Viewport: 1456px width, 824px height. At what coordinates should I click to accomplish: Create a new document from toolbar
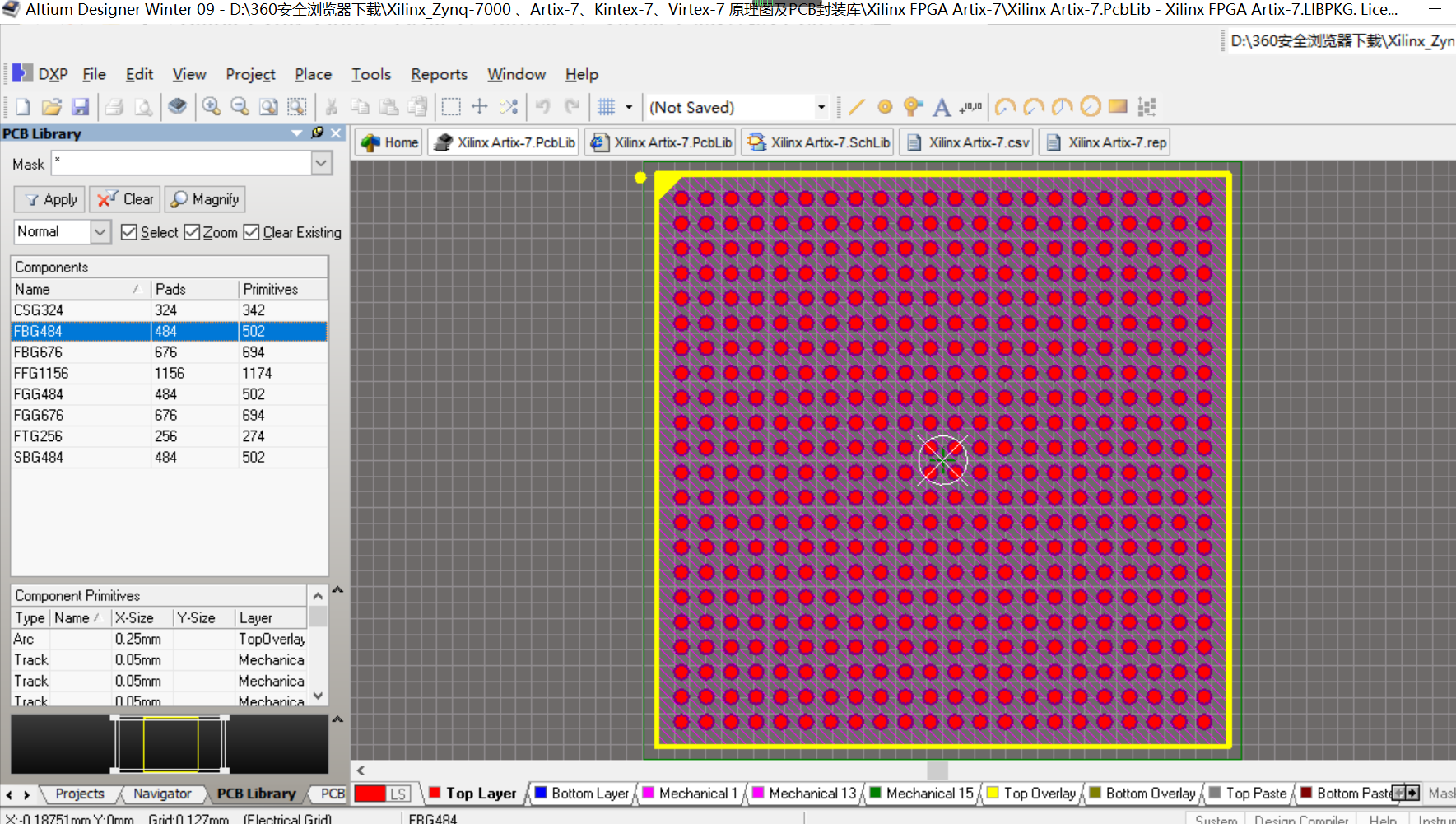click(x=23, y=107)
